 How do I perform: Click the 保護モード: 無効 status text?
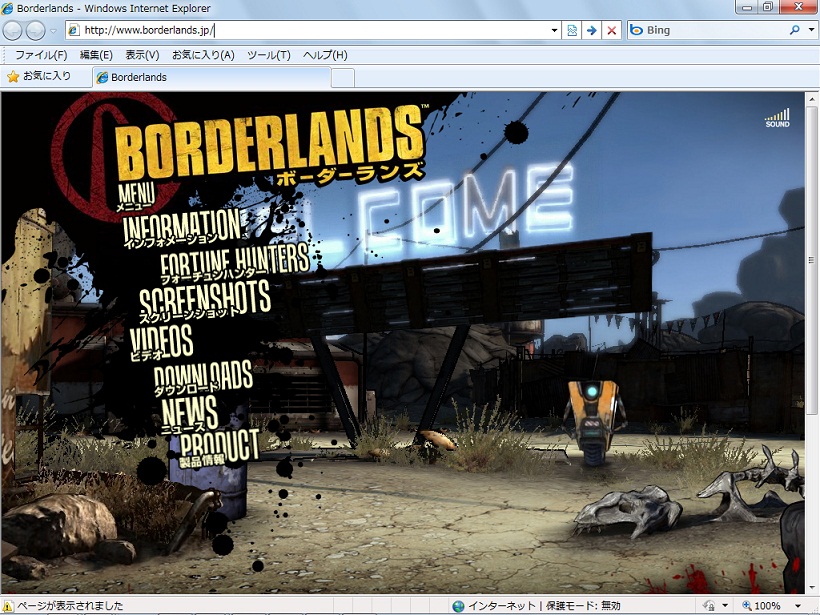583,606
